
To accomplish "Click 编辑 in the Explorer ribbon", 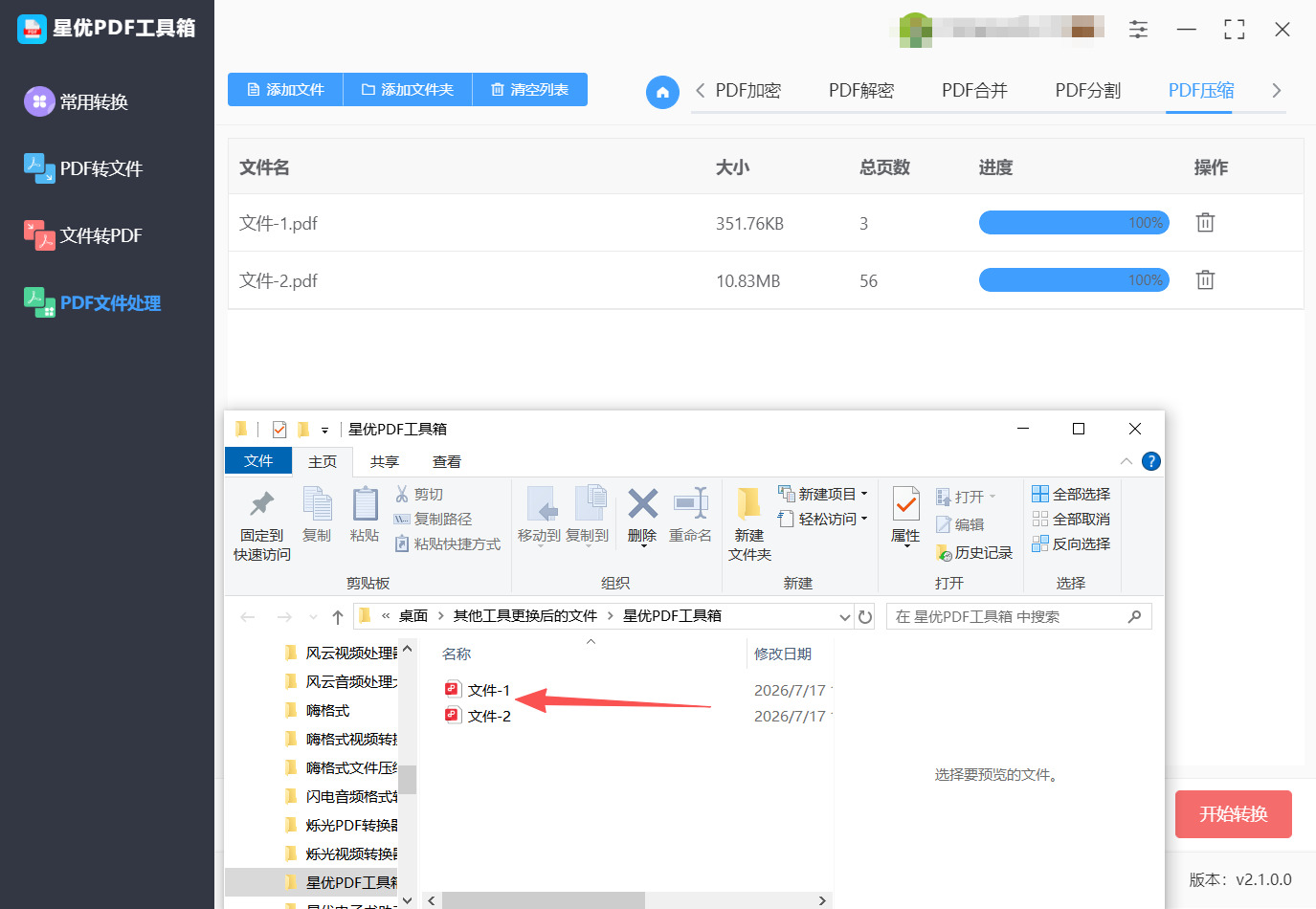I will (960, 524).
